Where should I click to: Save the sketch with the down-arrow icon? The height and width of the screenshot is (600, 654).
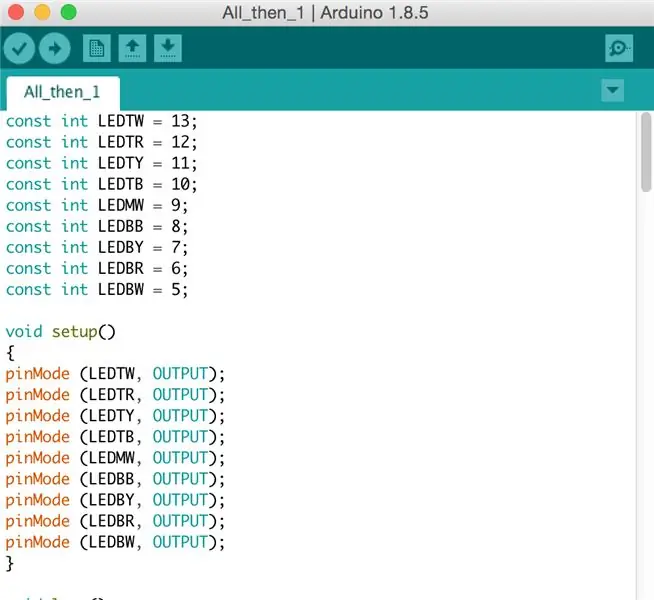pyautogui.click(x=168, y=48)
